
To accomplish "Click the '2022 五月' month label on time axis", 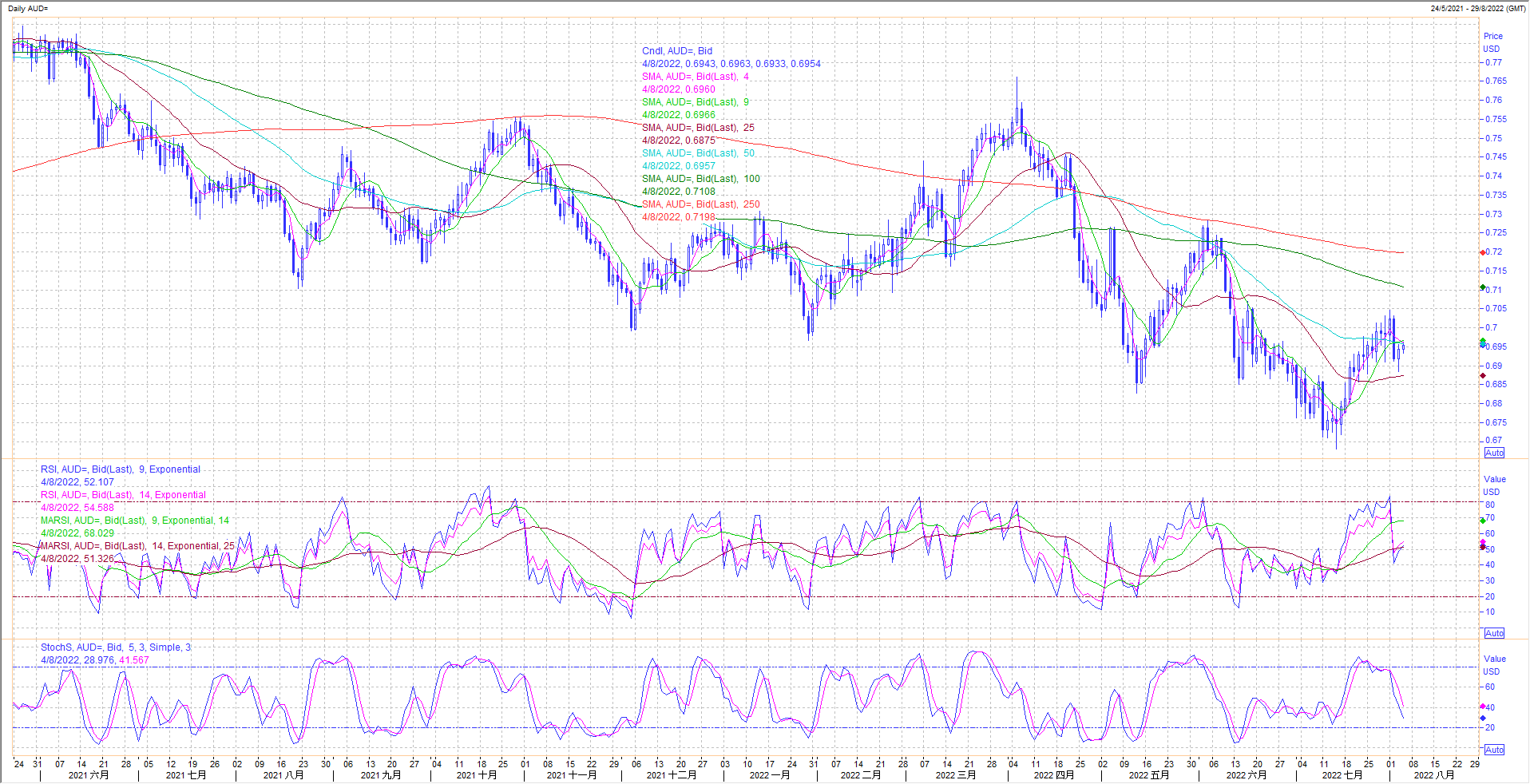I will click(1149, 775).
